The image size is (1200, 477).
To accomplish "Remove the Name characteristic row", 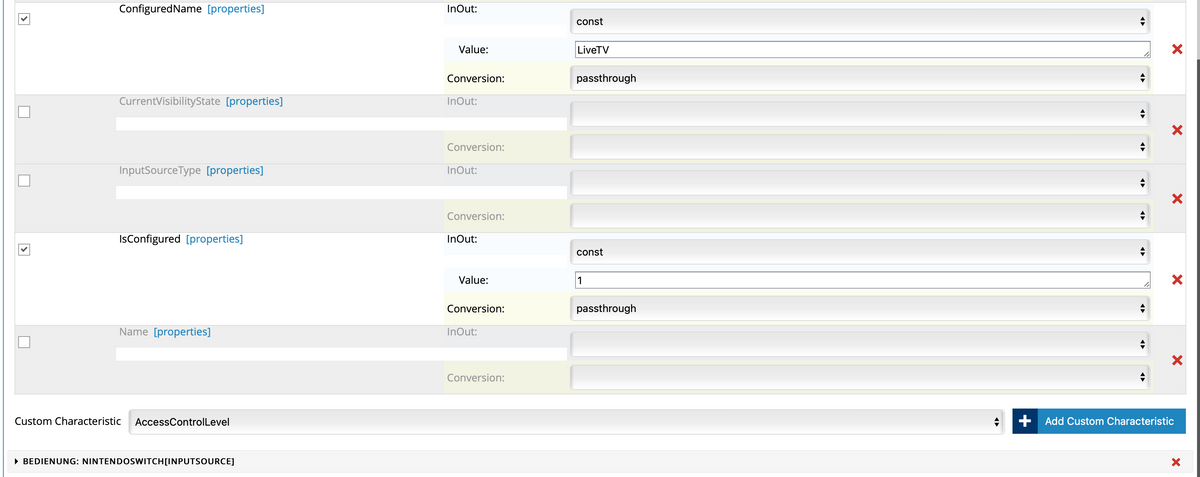I will (x=1177, y=360).
